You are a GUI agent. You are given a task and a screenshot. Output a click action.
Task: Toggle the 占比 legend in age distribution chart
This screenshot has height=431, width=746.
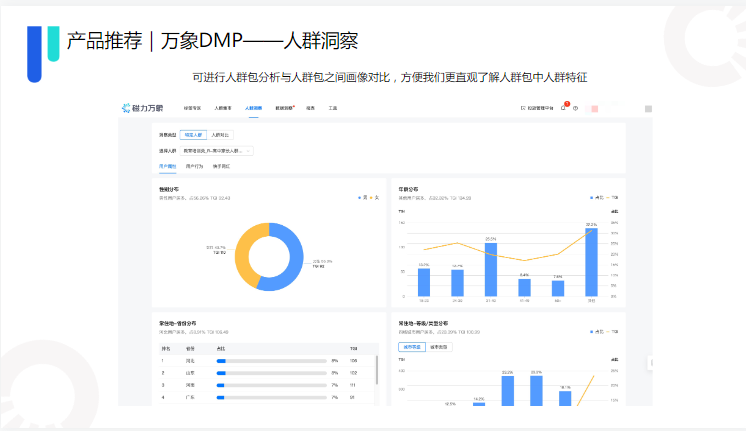597,197
